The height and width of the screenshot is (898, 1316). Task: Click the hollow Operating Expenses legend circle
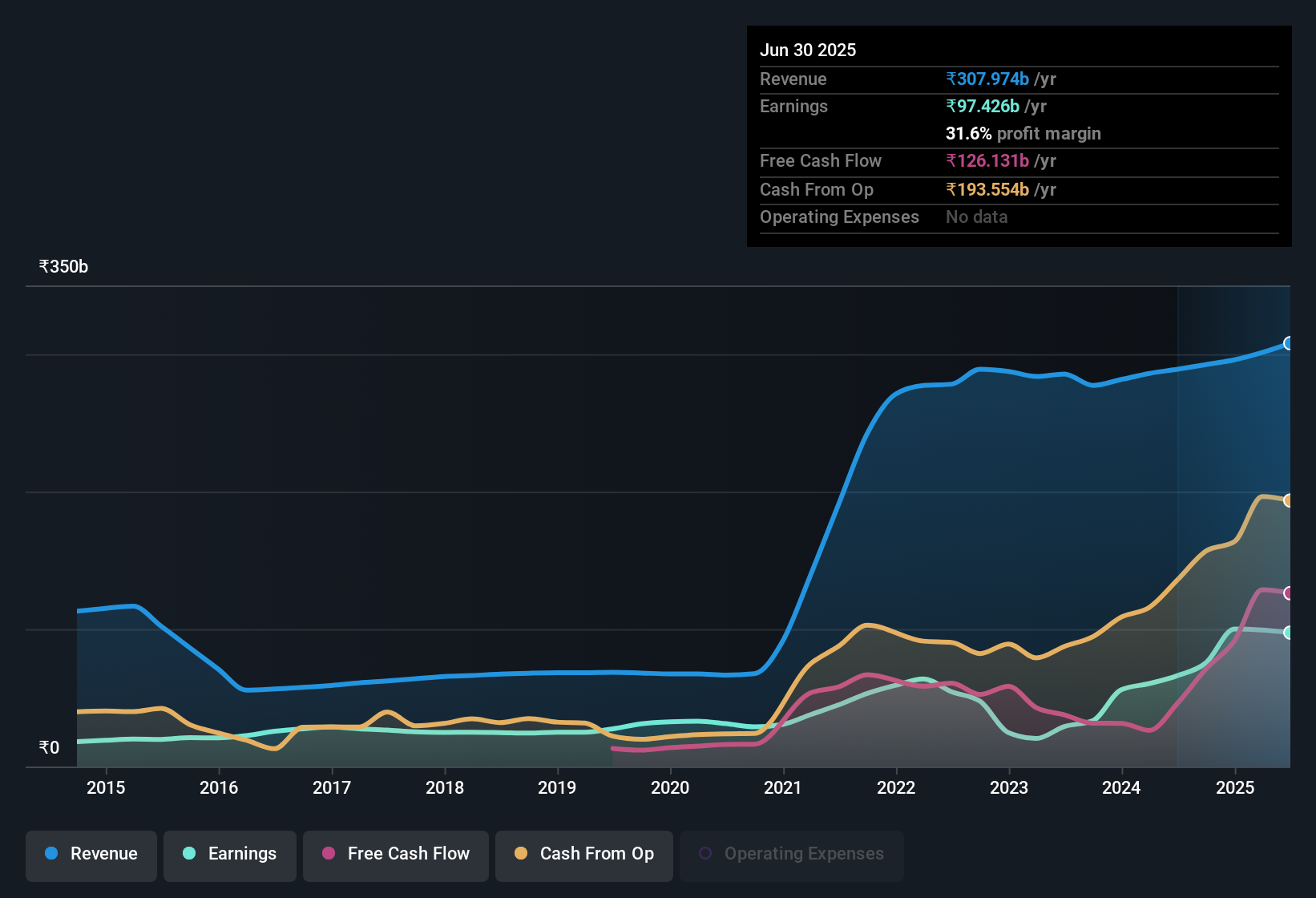tap(705, 851)
